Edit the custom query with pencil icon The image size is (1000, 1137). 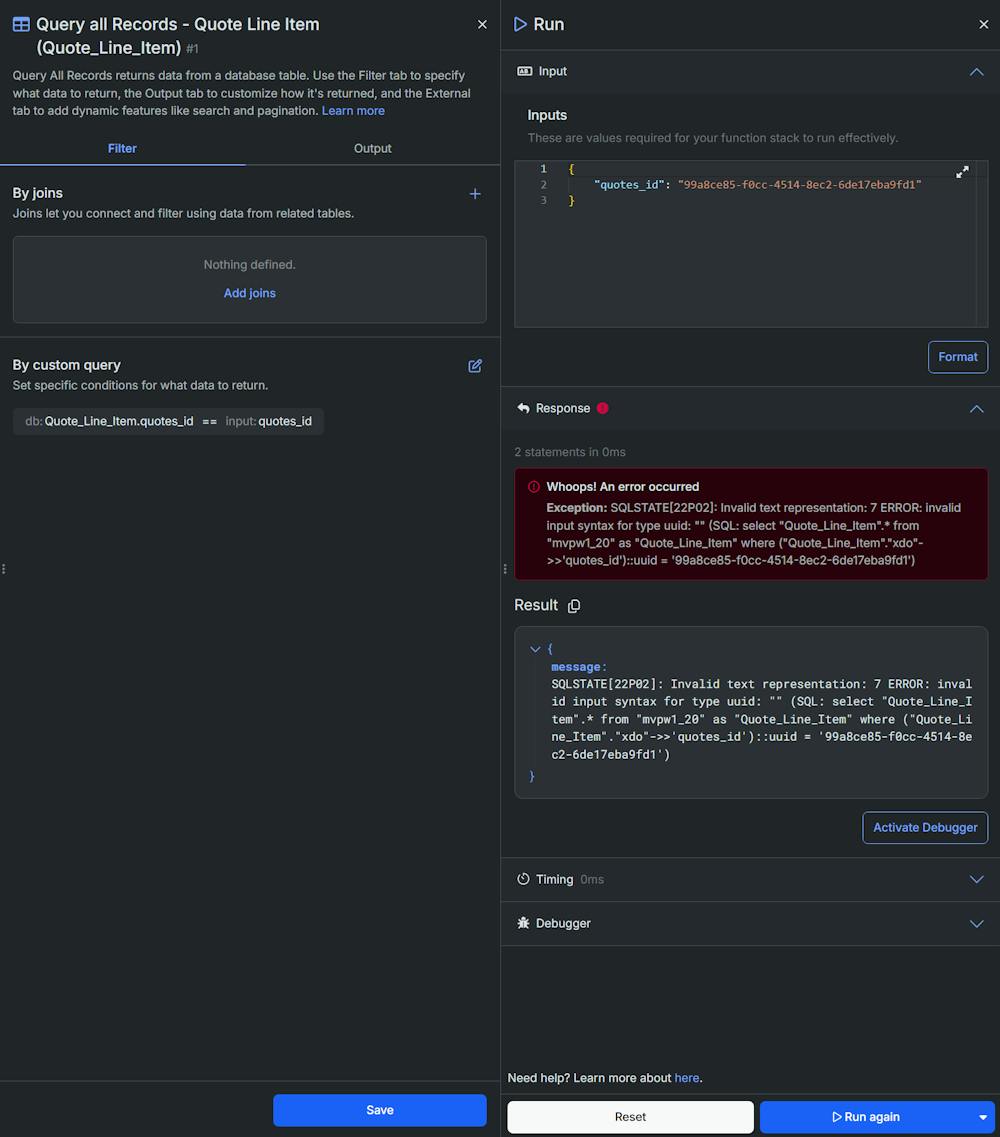[475, 365]
